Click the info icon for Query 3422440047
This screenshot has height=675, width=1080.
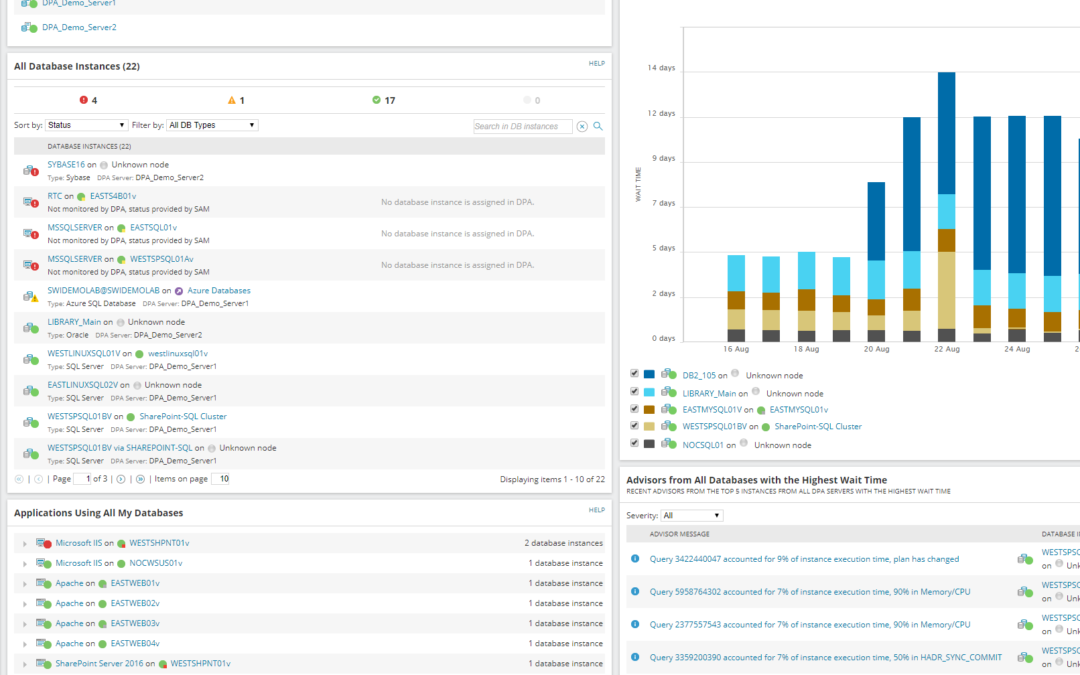tap(635, 559)
